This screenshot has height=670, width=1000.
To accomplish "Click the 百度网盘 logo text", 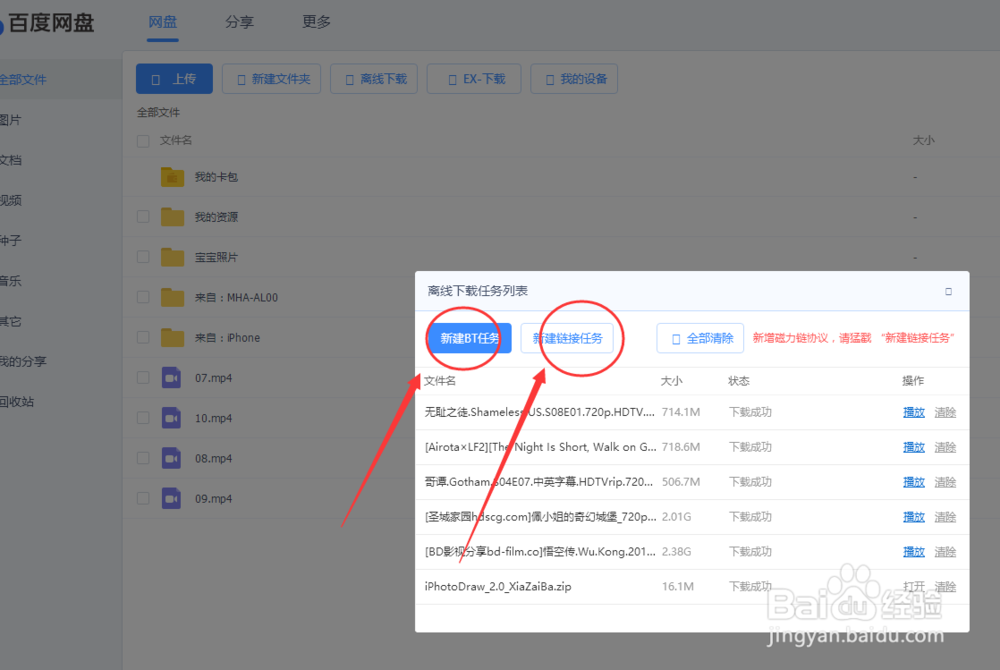I will [51, 23].
